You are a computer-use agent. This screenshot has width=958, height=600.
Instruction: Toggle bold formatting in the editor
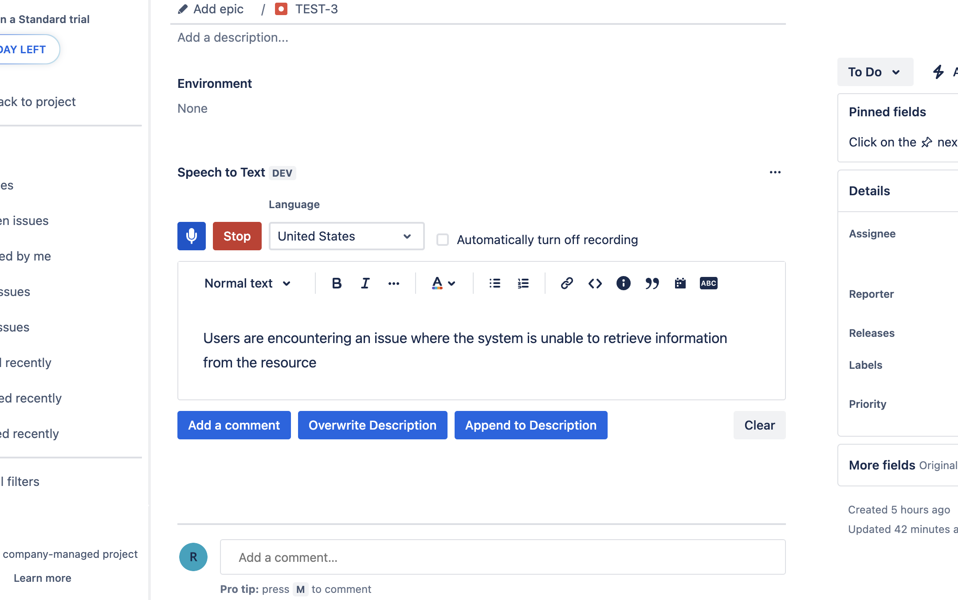[x=337, y=284]
